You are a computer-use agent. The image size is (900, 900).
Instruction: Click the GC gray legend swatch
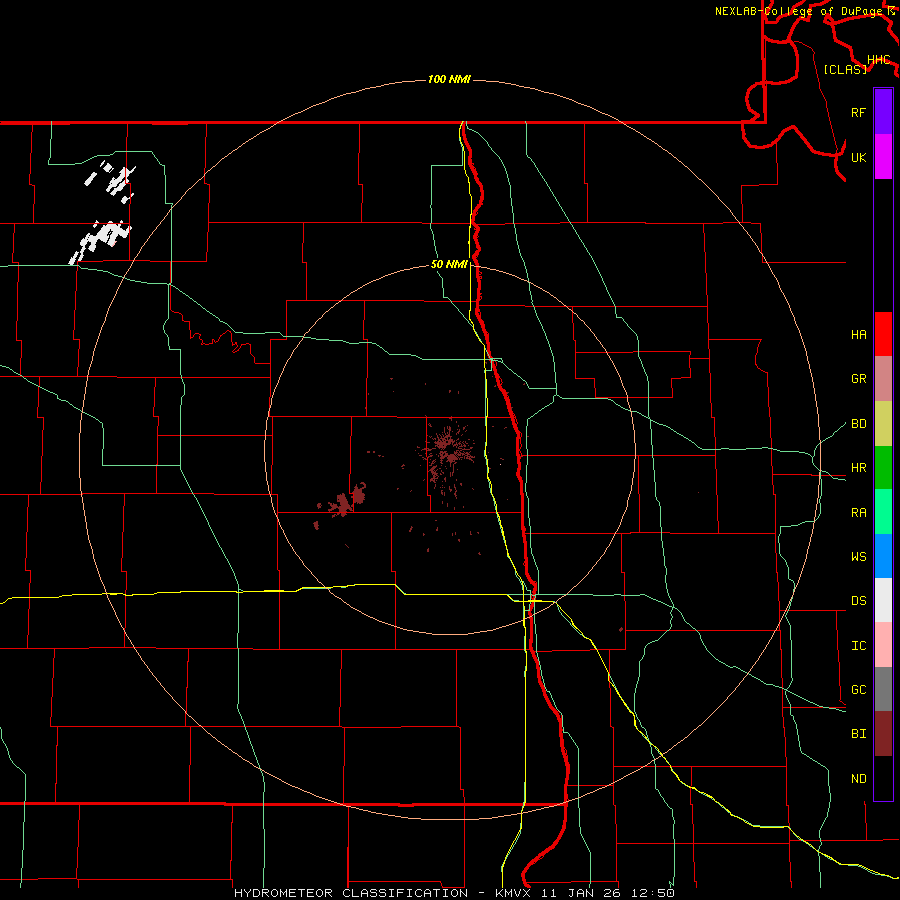tap(883, 689)
